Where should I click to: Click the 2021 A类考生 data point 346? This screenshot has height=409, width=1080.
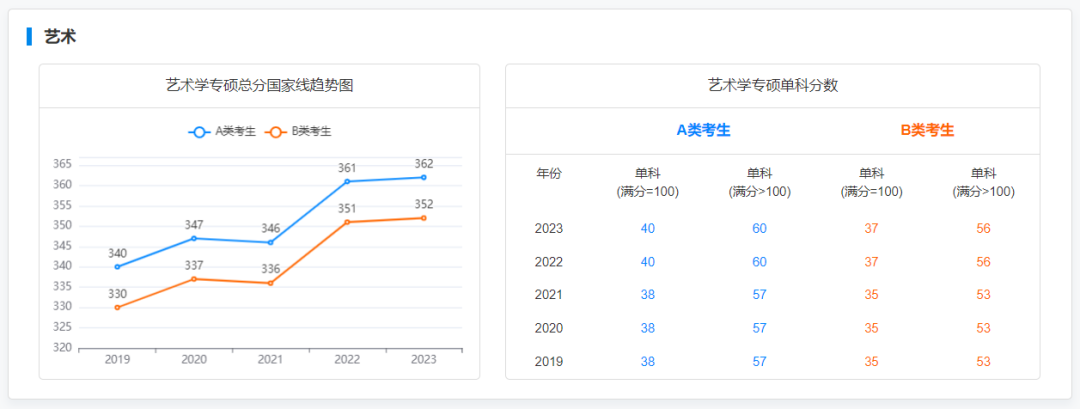click(x=270, y=242)
